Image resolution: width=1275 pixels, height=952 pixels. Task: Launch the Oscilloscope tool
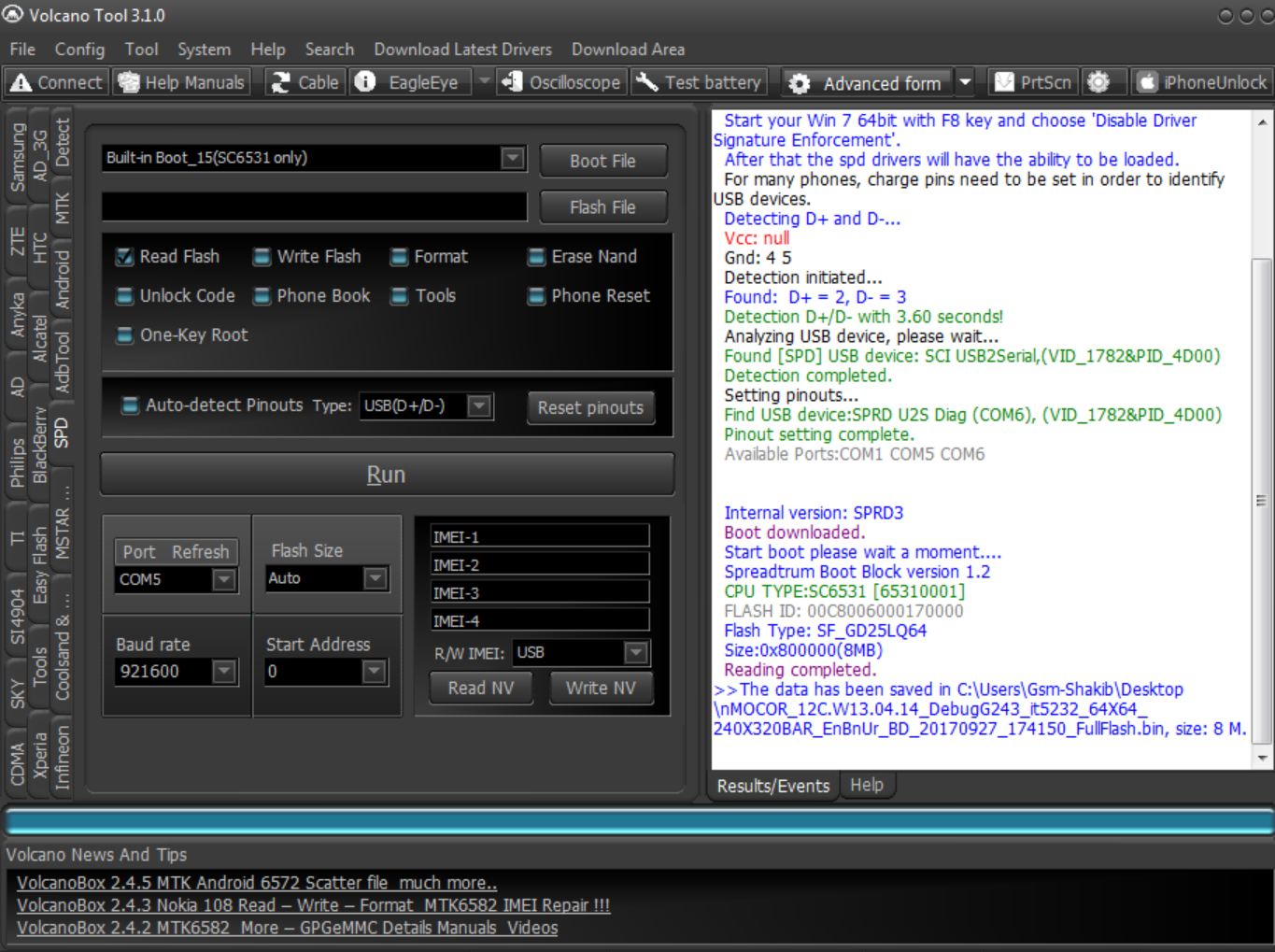(x=561, y=83)
